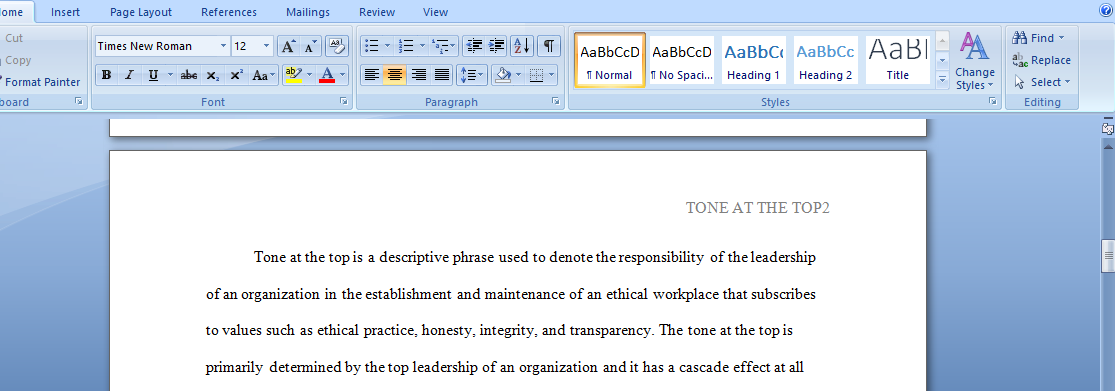The image size is (1115, 391).
Task: Apply a multilevel list
Action: pos(443,46)
